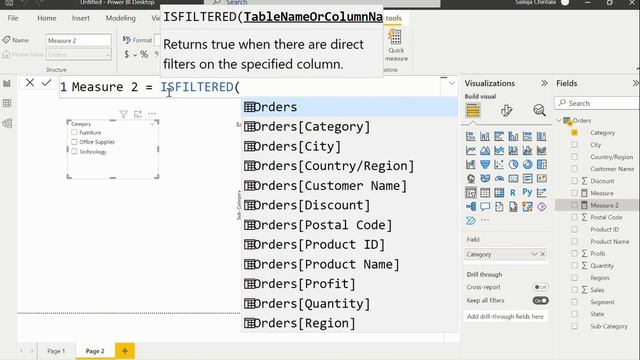
Task: Check Furniture in the Category slicer
Action: (x=74, y=132)
